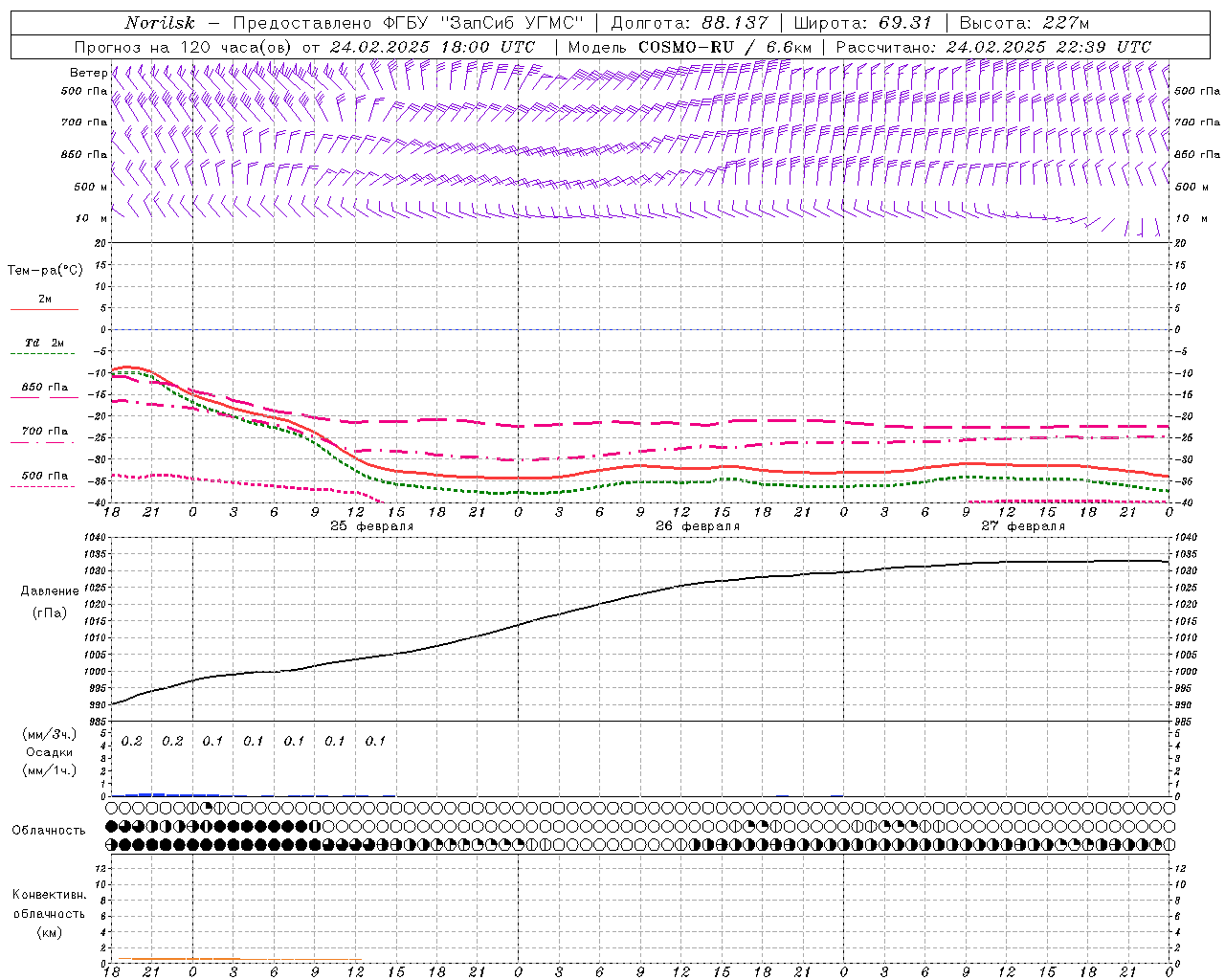Viewport: 1225px width, 980px height.
Task: Click the 850 гПа temperature legend entry
Action: click(x=44, y=388)
